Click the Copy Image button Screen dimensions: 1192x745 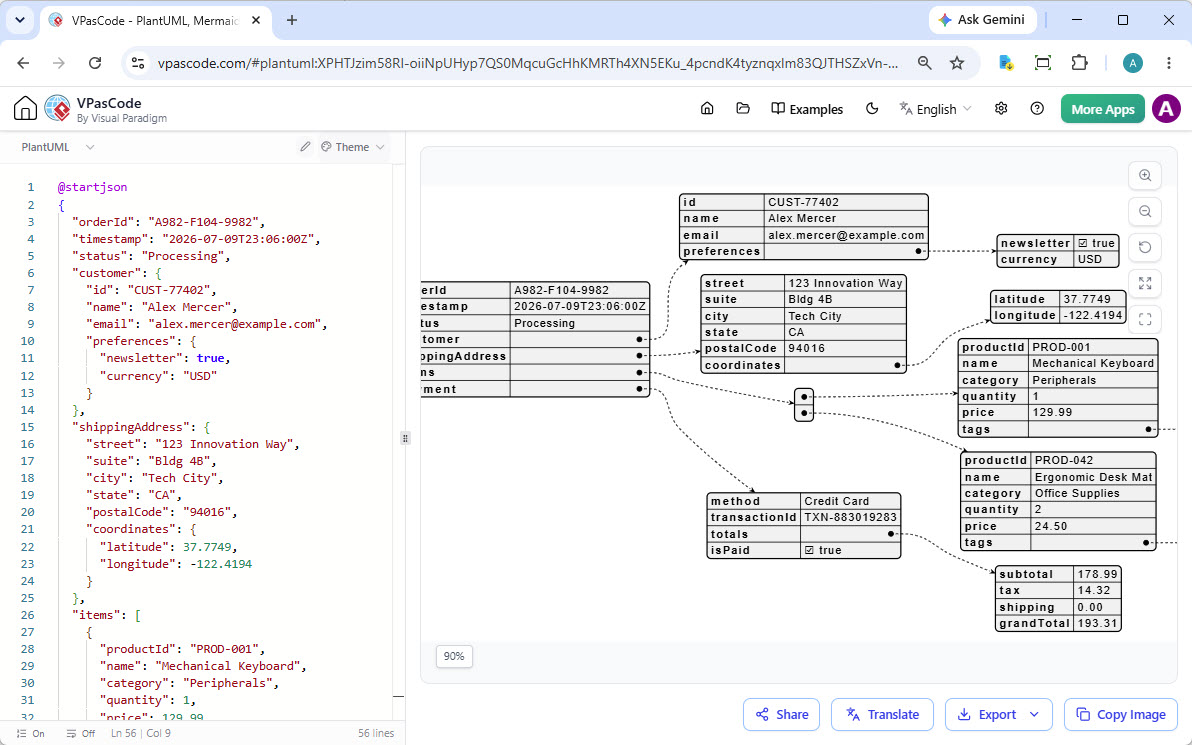pos(1121,715)
